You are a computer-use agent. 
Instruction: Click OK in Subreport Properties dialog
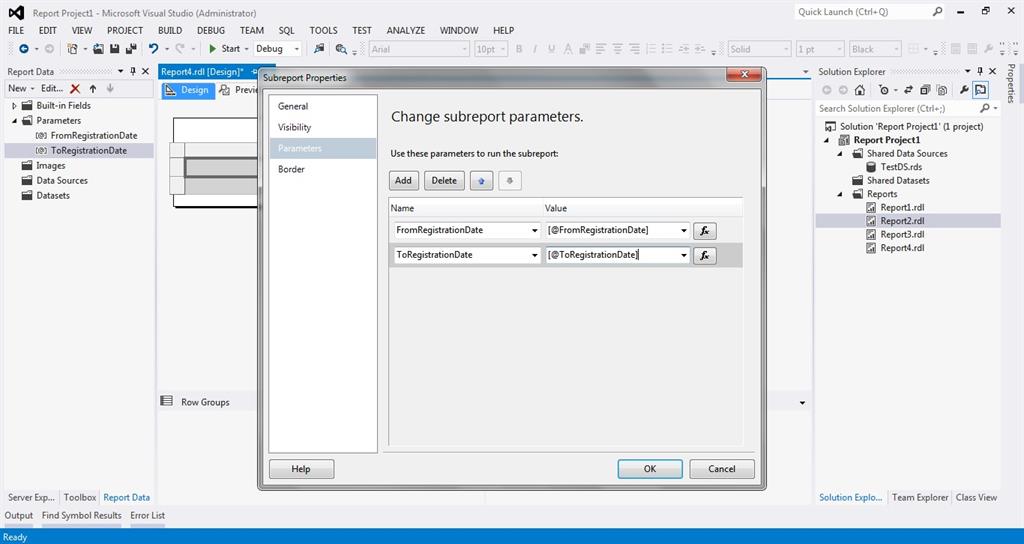click(x=650, y=469)
